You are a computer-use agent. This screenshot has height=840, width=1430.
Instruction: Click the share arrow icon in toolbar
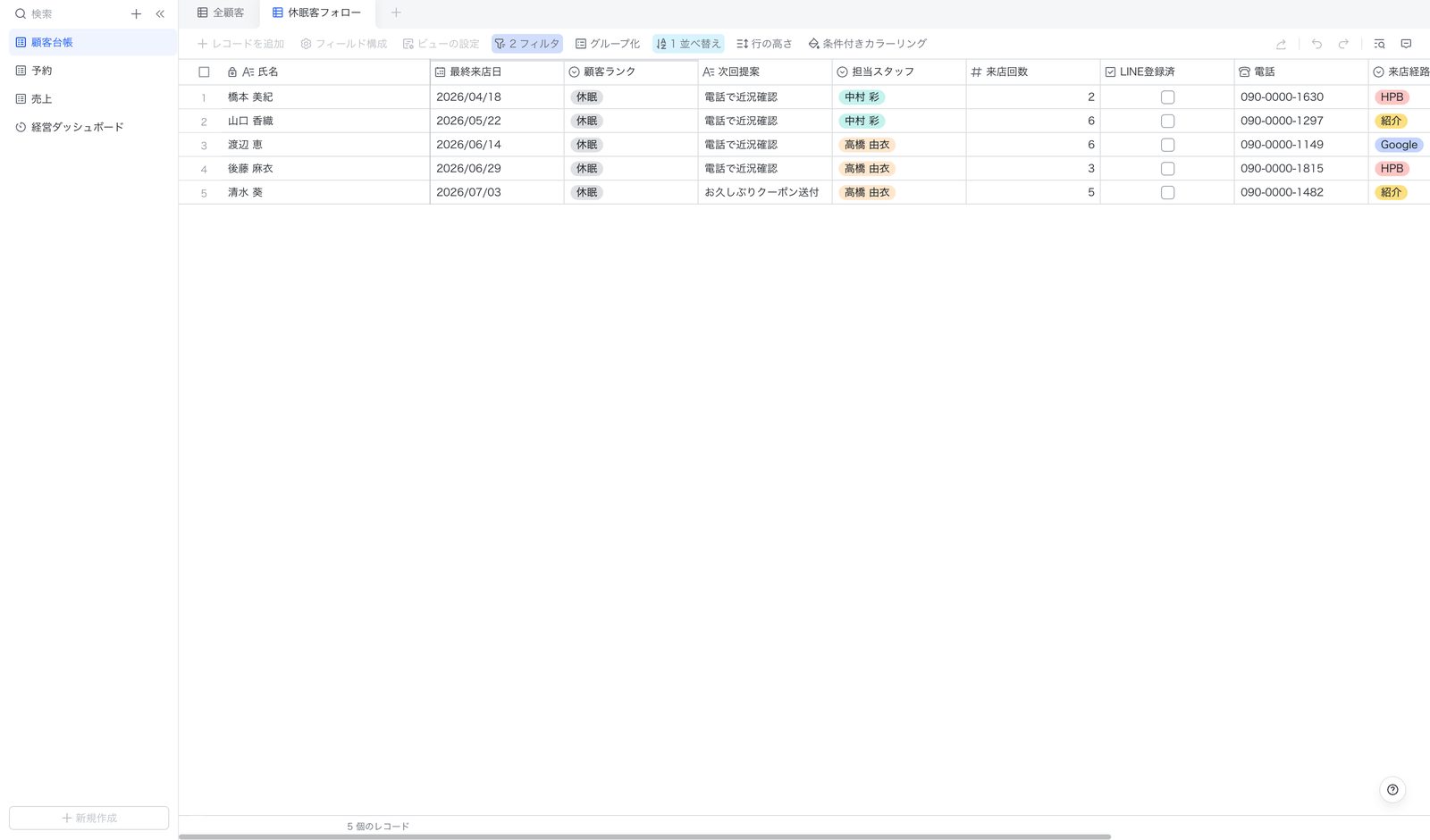pyautogui.click(x=1281, y=44)
